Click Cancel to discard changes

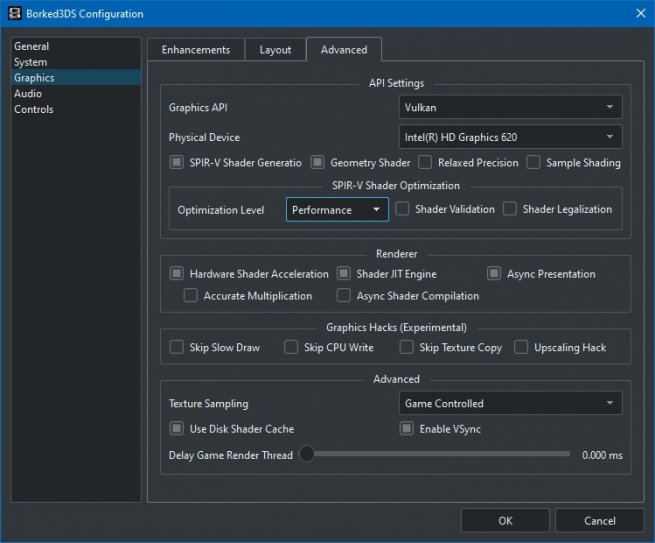599,521
